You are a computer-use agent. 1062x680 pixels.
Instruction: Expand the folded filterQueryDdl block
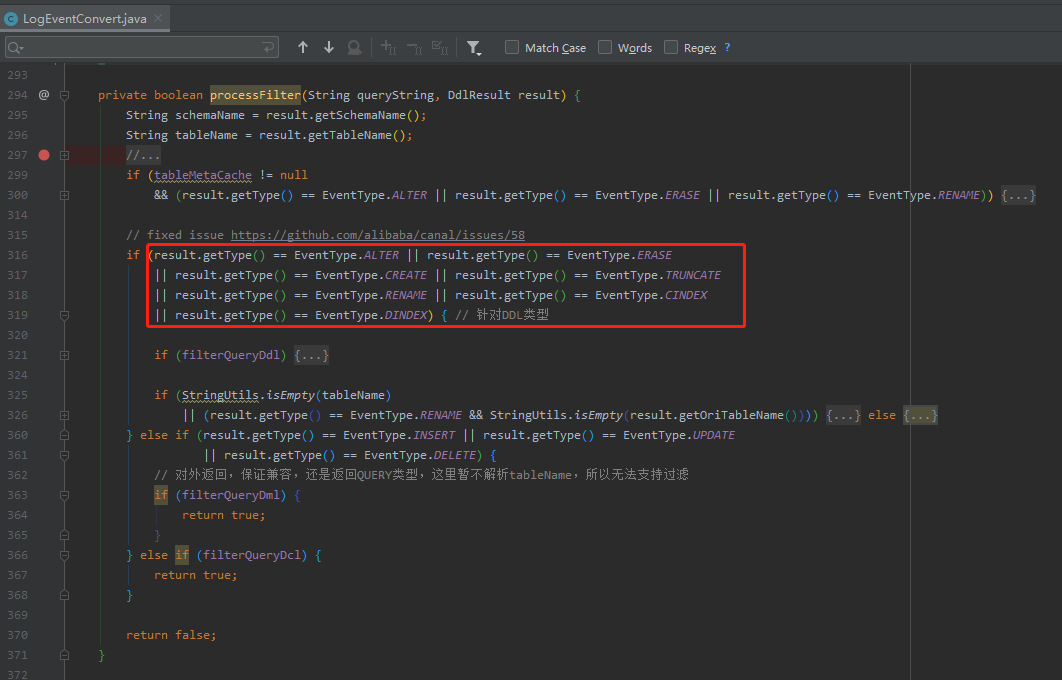pyautogui.click(x=311, y=355)
